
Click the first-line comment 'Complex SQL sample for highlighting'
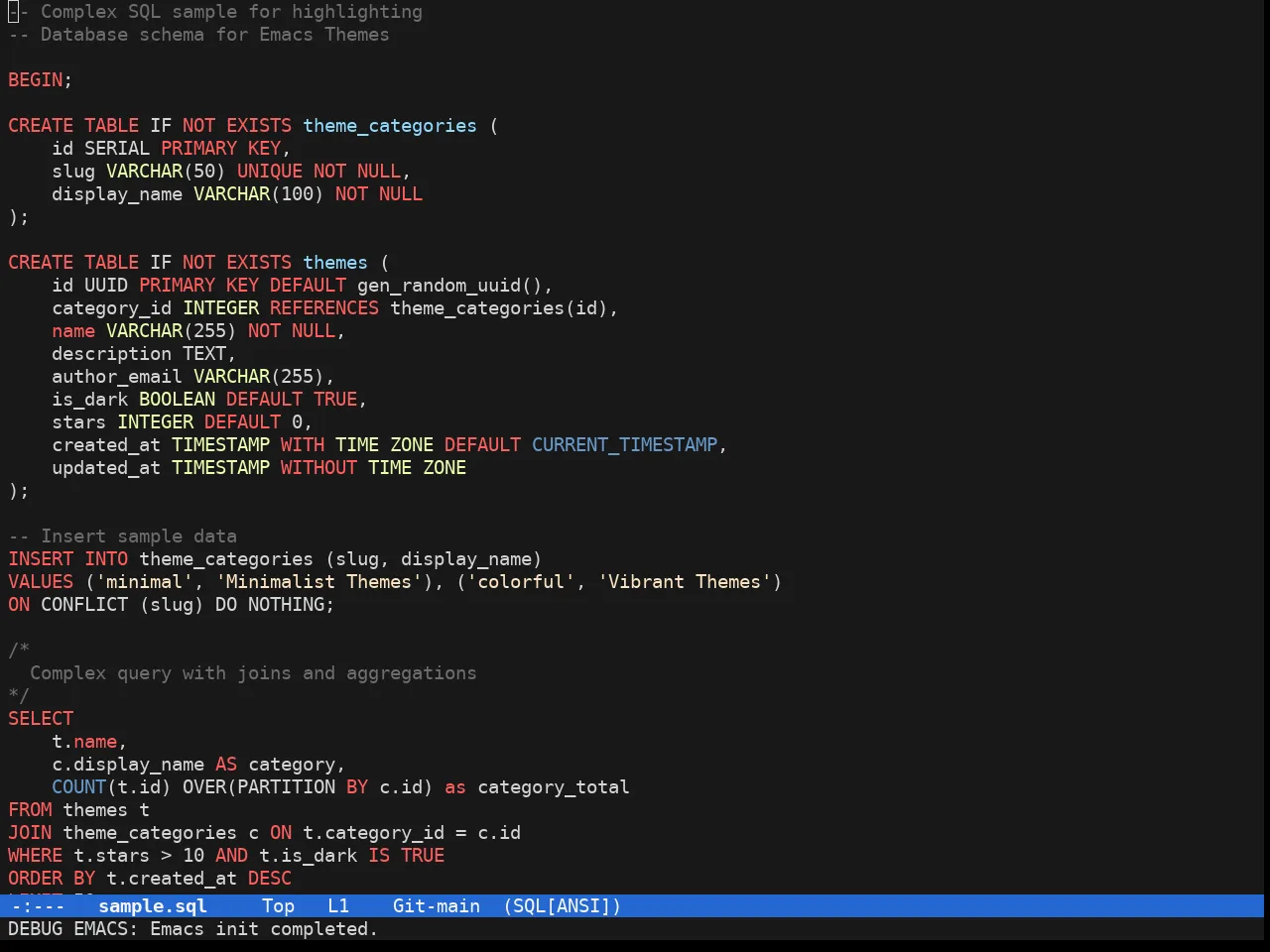(x=231, y=11)
